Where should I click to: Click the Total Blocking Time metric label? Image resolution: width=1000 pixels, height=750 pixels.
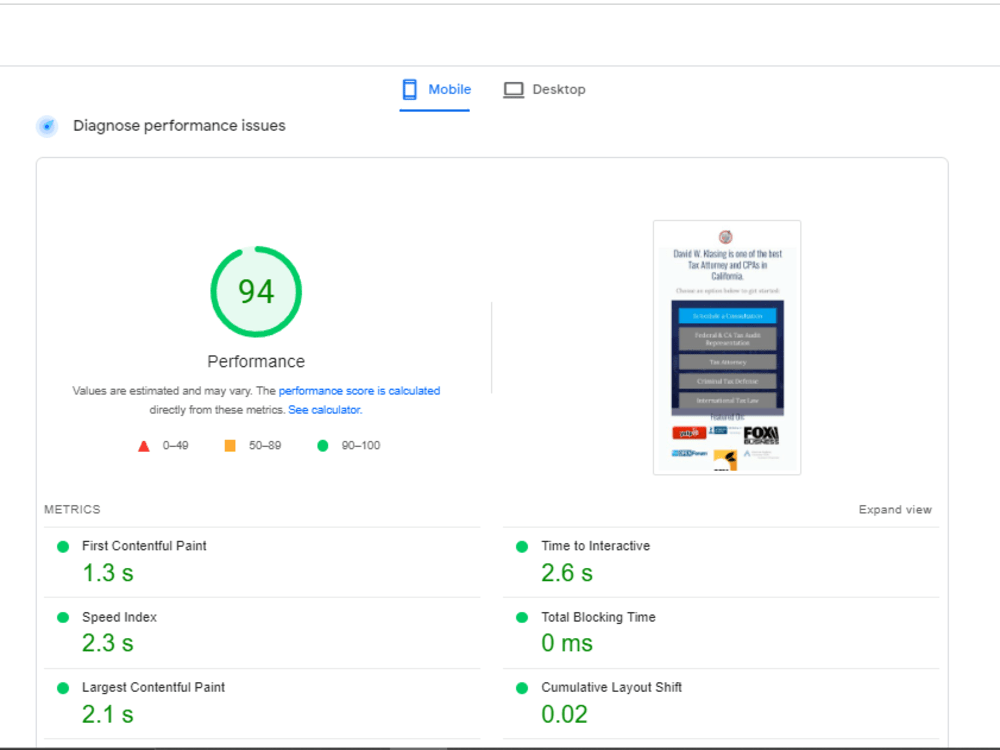pyautogui.click(x=598, y=617)
